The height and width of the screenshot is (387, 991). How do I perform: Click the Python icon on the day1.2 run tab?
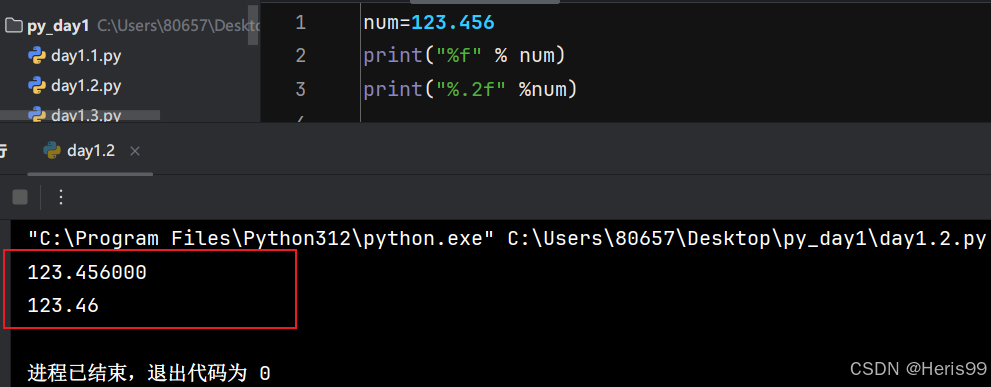(51, 150)
